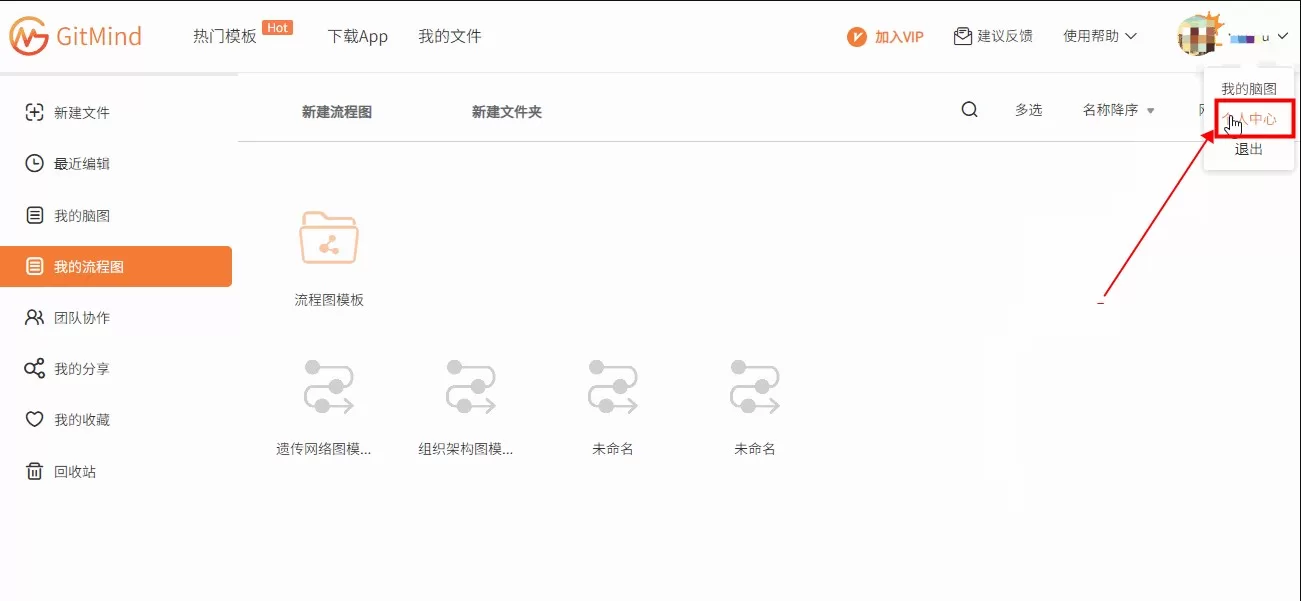1301x601 pixels.
Task: Click the 我的分享 share icon
Action: pos(34,369)
